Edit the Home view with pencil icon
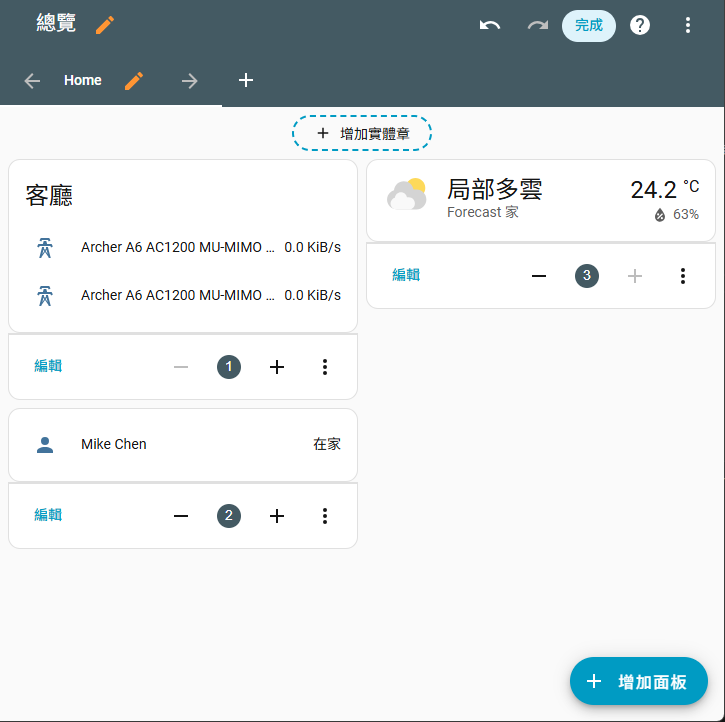The width and height of the screenshot is (725, 722). point(134,81)
